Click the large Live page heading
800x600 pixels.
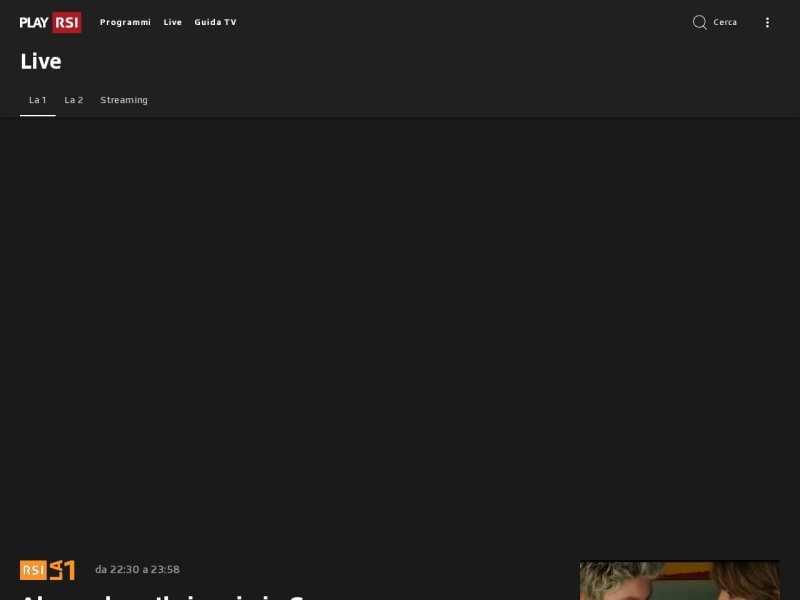41,62
